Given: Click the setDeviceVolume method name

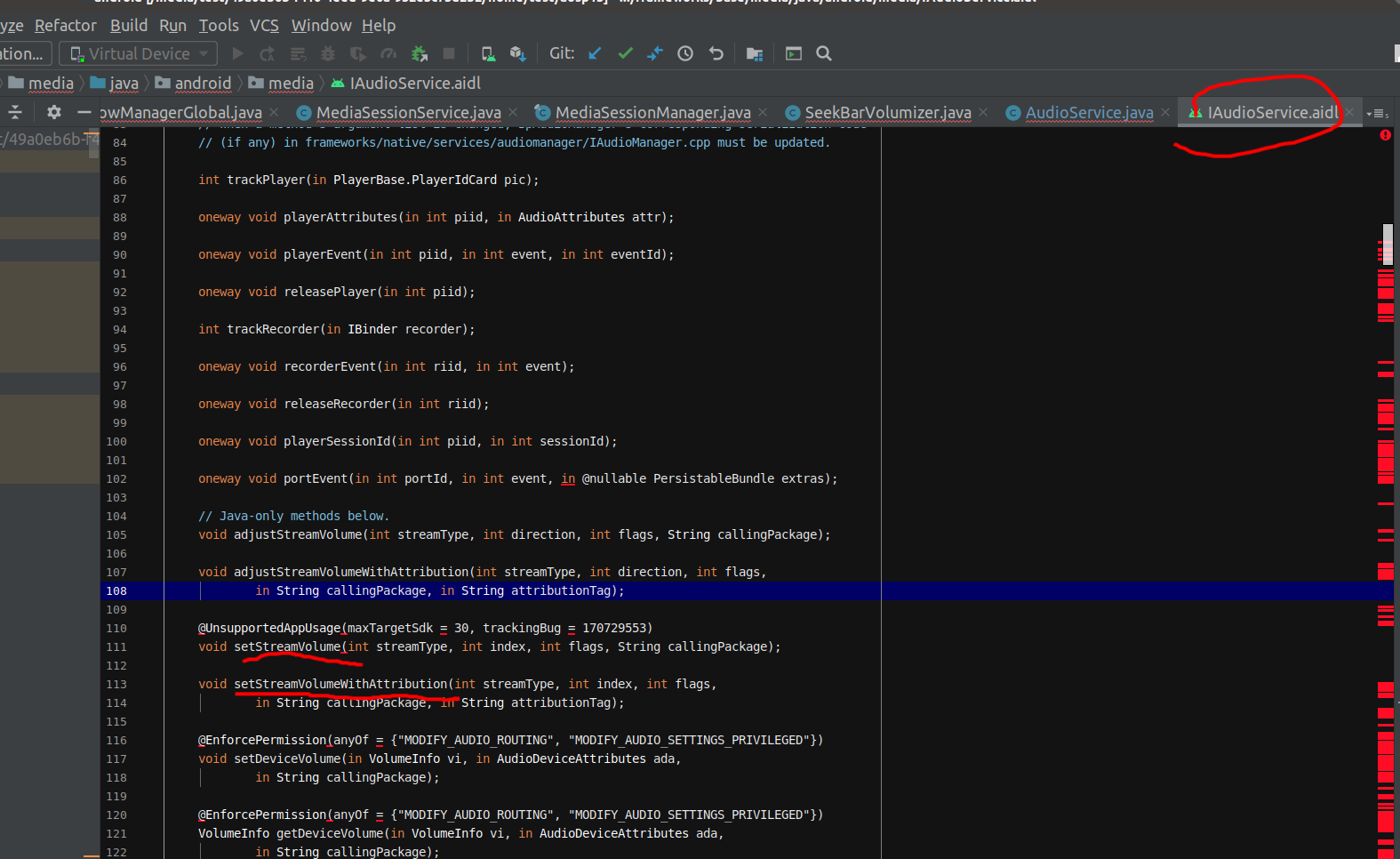Looking at the screenshot, I should point(287,759).
